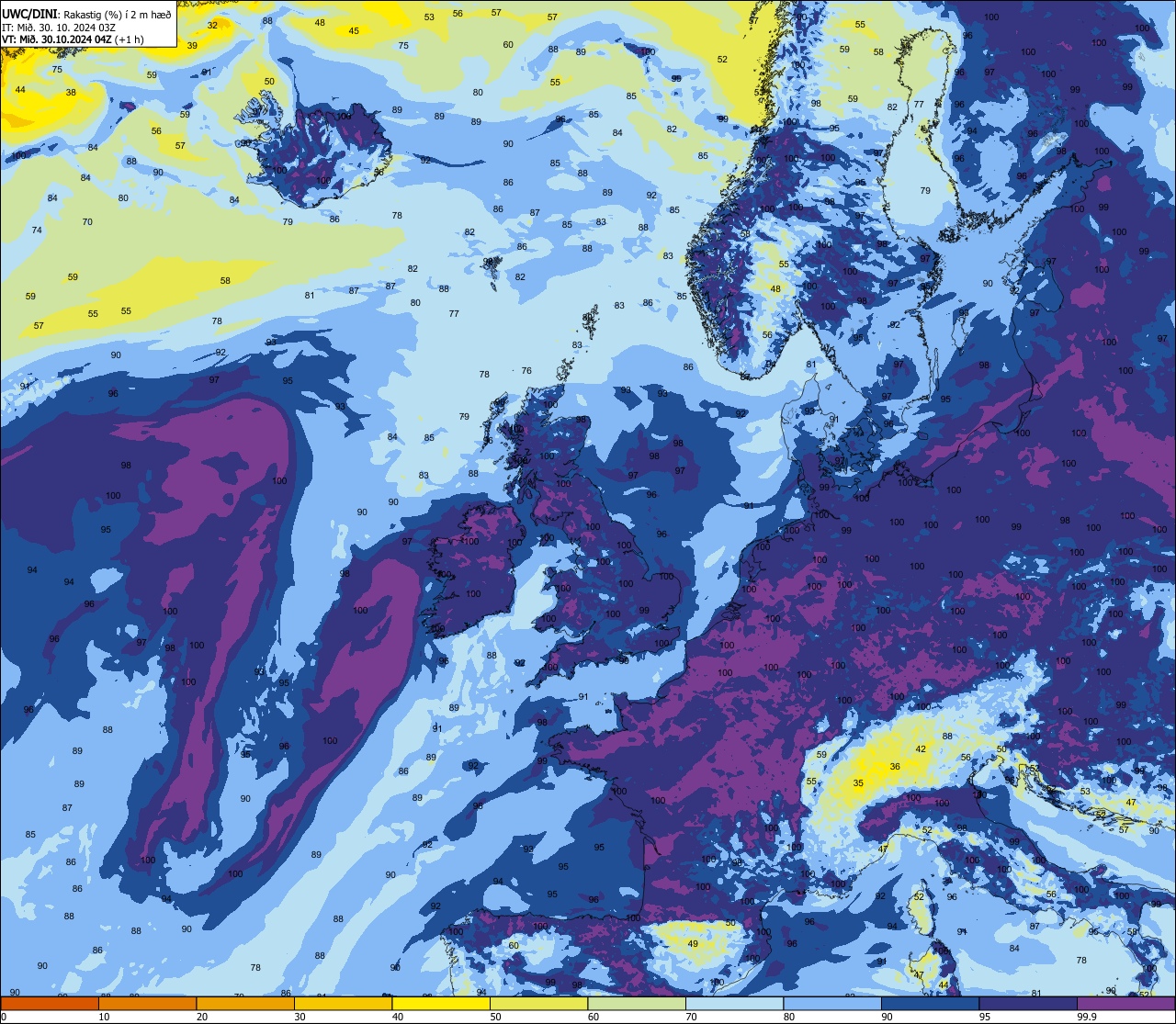Image resolution: width=1176 pixels, height=1024 pixels.
Task: Click the dark orange 0–10 legend segment
Action: coord(50,1004)
